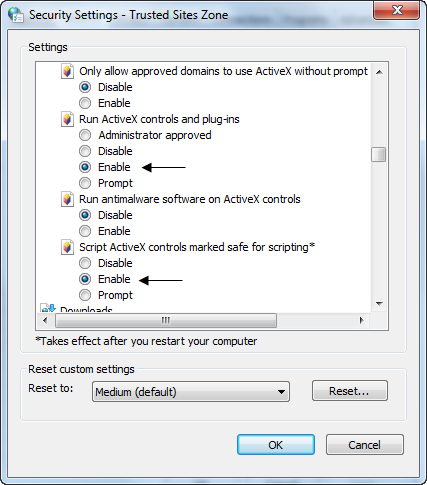
Task: Select Enable under Only allow approved domains
Action: (85, 103)
